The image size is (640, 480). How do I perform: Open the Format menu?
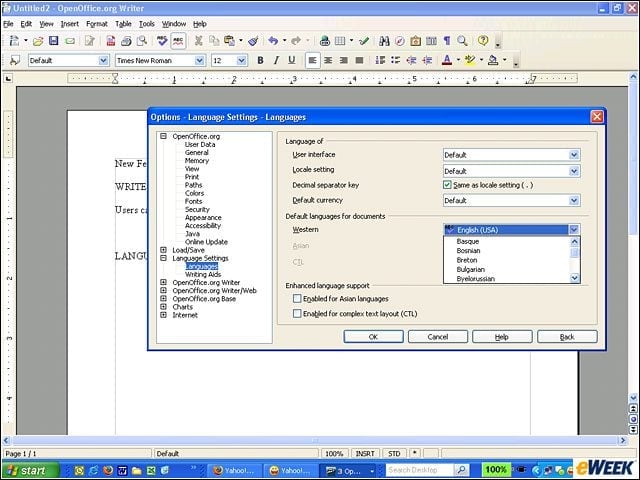(97, 24)
